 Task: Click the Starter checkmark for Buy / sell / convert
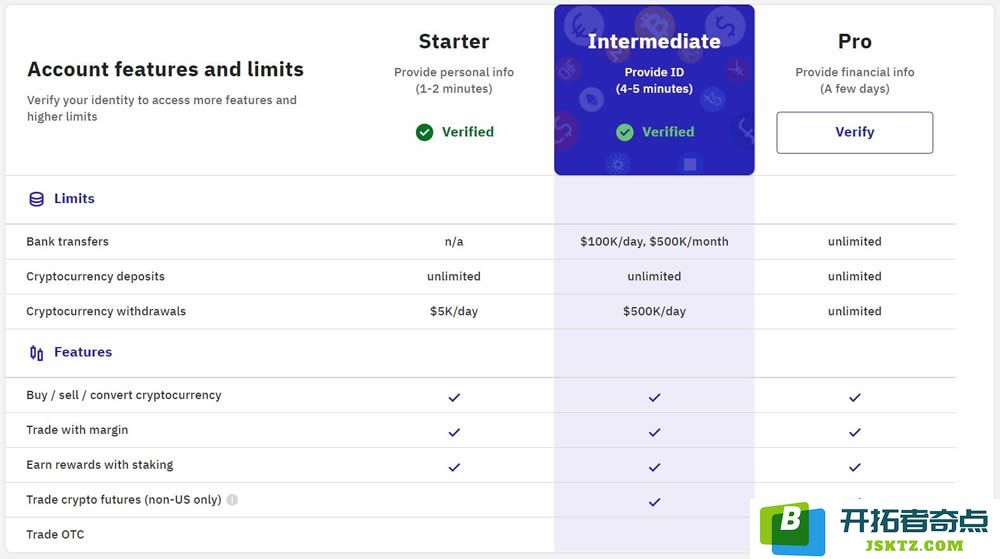(454, 397)
